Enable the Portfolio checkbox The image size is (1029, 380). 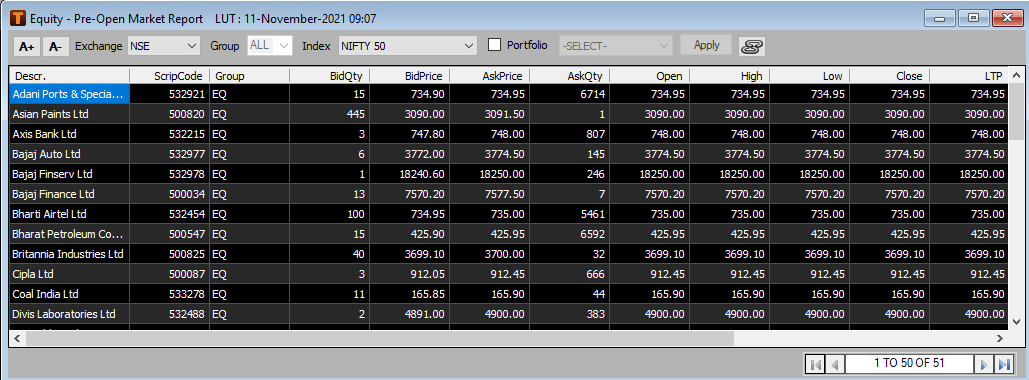[495, 45]
